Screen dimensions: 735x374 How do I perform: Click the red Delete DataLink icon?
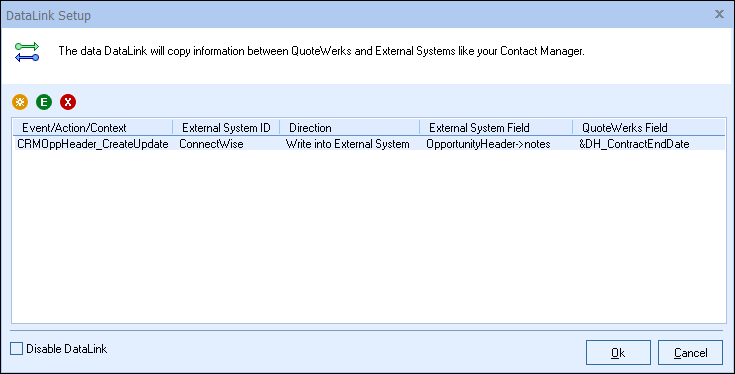68,102
